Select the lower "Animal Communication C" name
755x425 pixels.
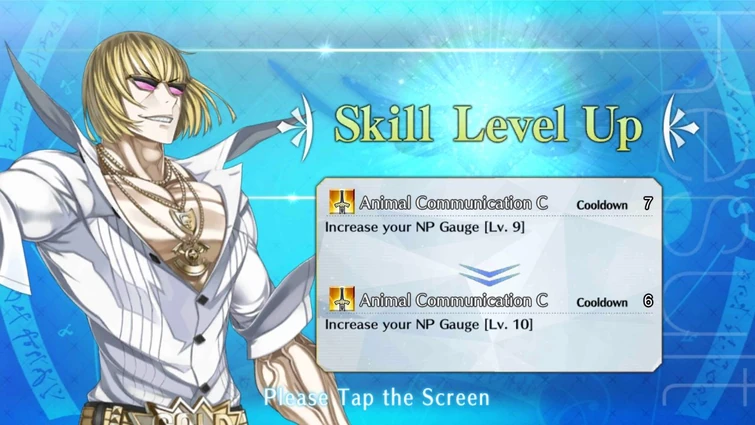pyautogui.click(x=453, y=300)
